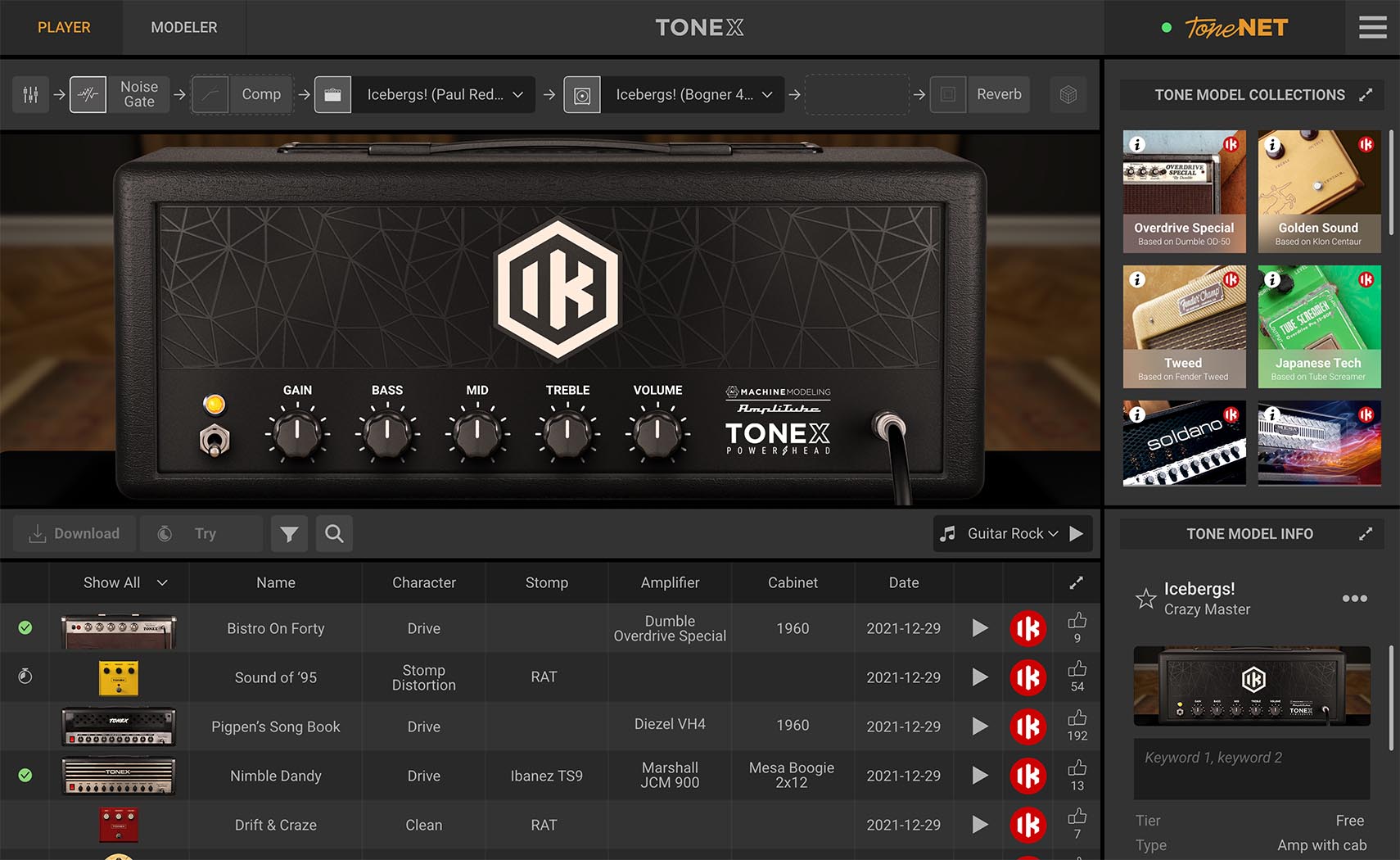Adjust the TREBLE knob
This screenshot has height=860, width=1400.
click(x=567, y=432)
